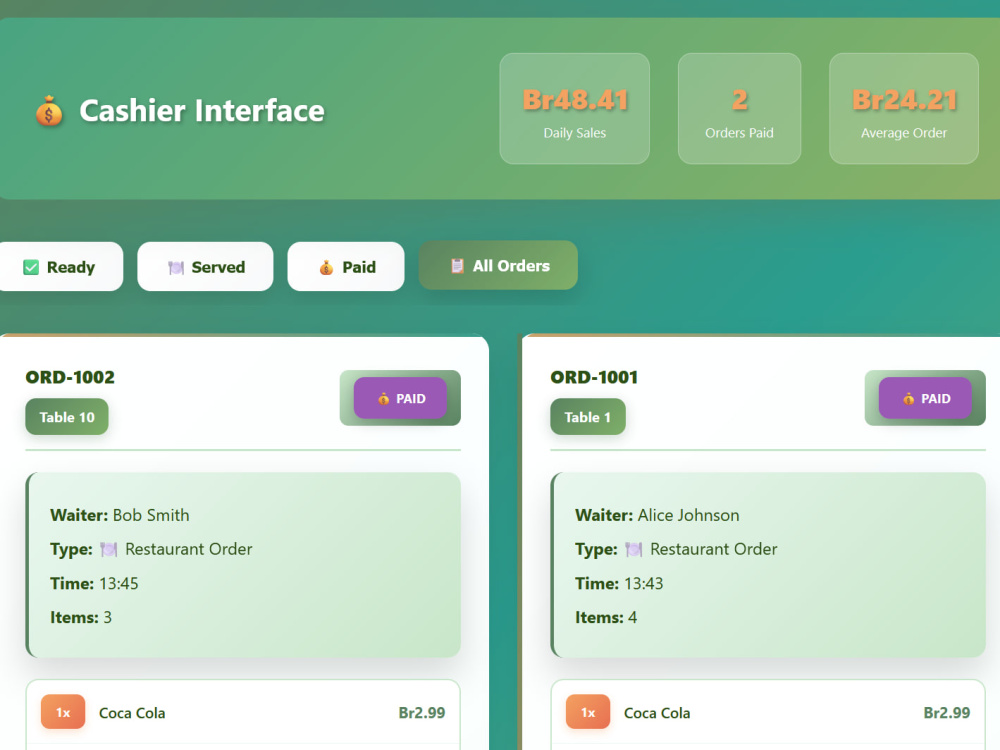Click the ORD-1002 order heading
Viewport: 1000px width, 750px height.
(70, 377)
